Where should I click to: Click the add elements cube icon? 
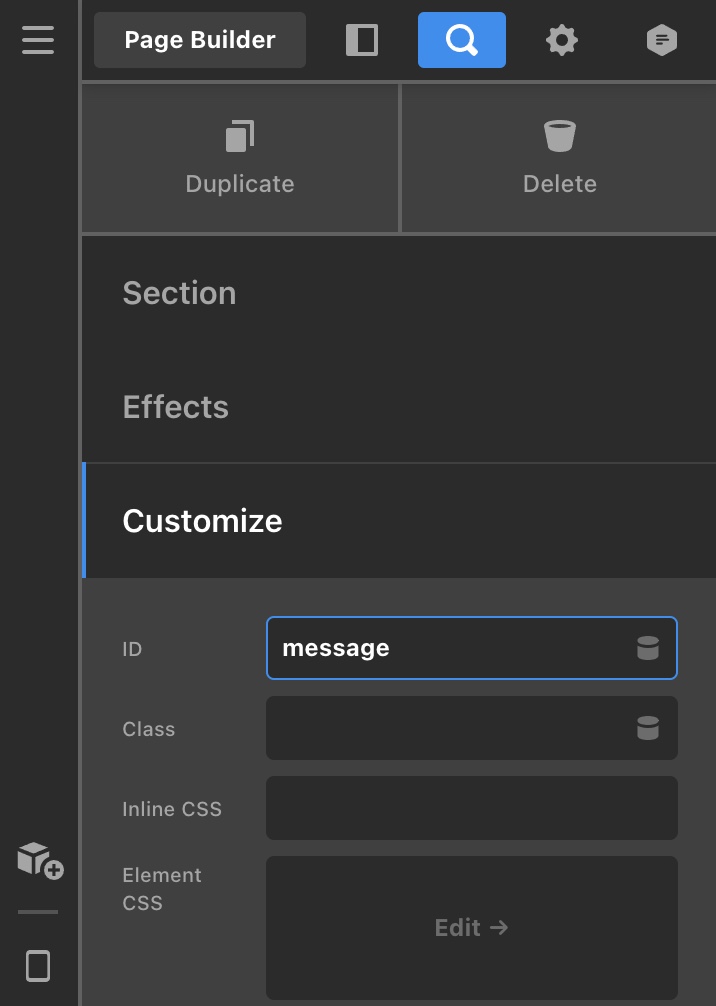pyautogui.click(x=40, y=860)
